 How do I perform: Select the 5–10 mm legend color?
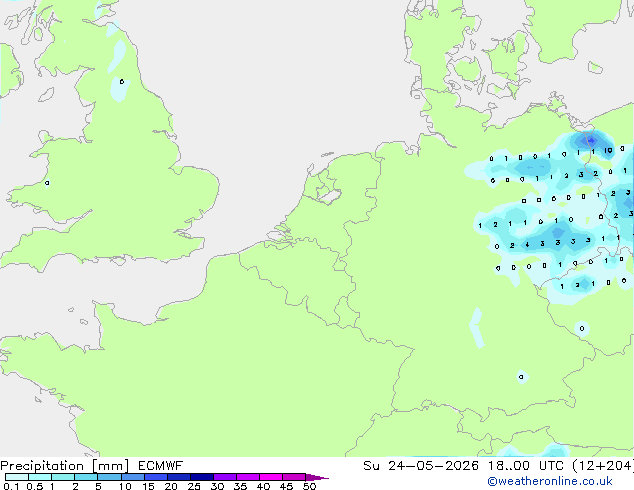click(109, 477)
